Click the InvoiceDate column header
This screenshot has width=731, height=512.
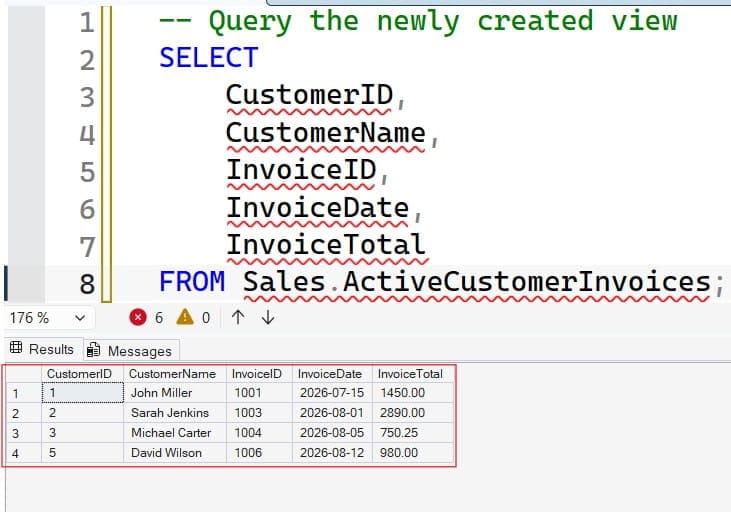(332, 374)
